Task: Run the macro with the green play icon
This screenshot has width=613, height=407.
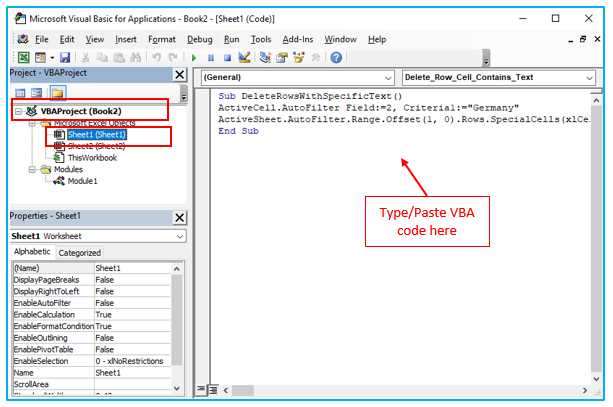Action: pyautogui.click(x=194, y=58)
